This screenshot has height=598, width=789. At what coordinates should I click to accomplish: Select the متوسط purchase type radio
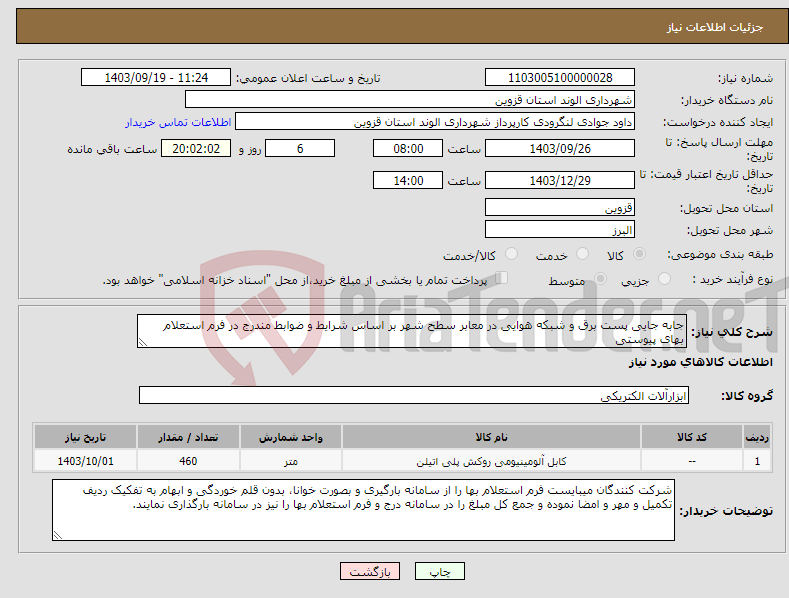click(x=600, y=278)
